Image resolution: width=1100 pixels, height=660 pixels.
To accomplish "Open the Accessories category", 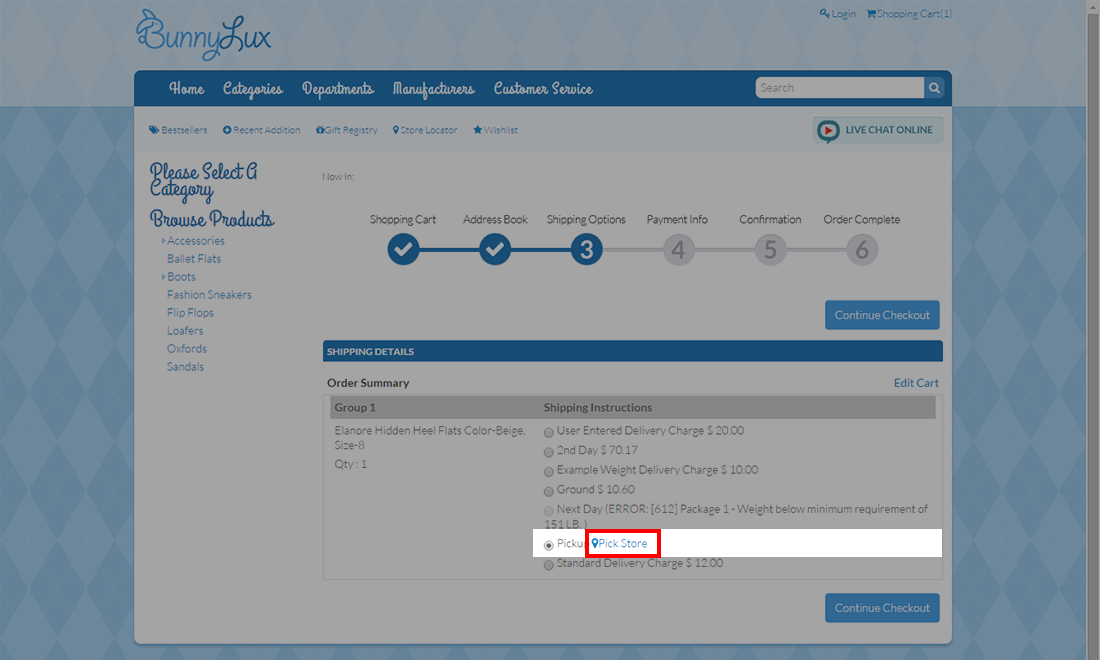I will tap(196, 241).
